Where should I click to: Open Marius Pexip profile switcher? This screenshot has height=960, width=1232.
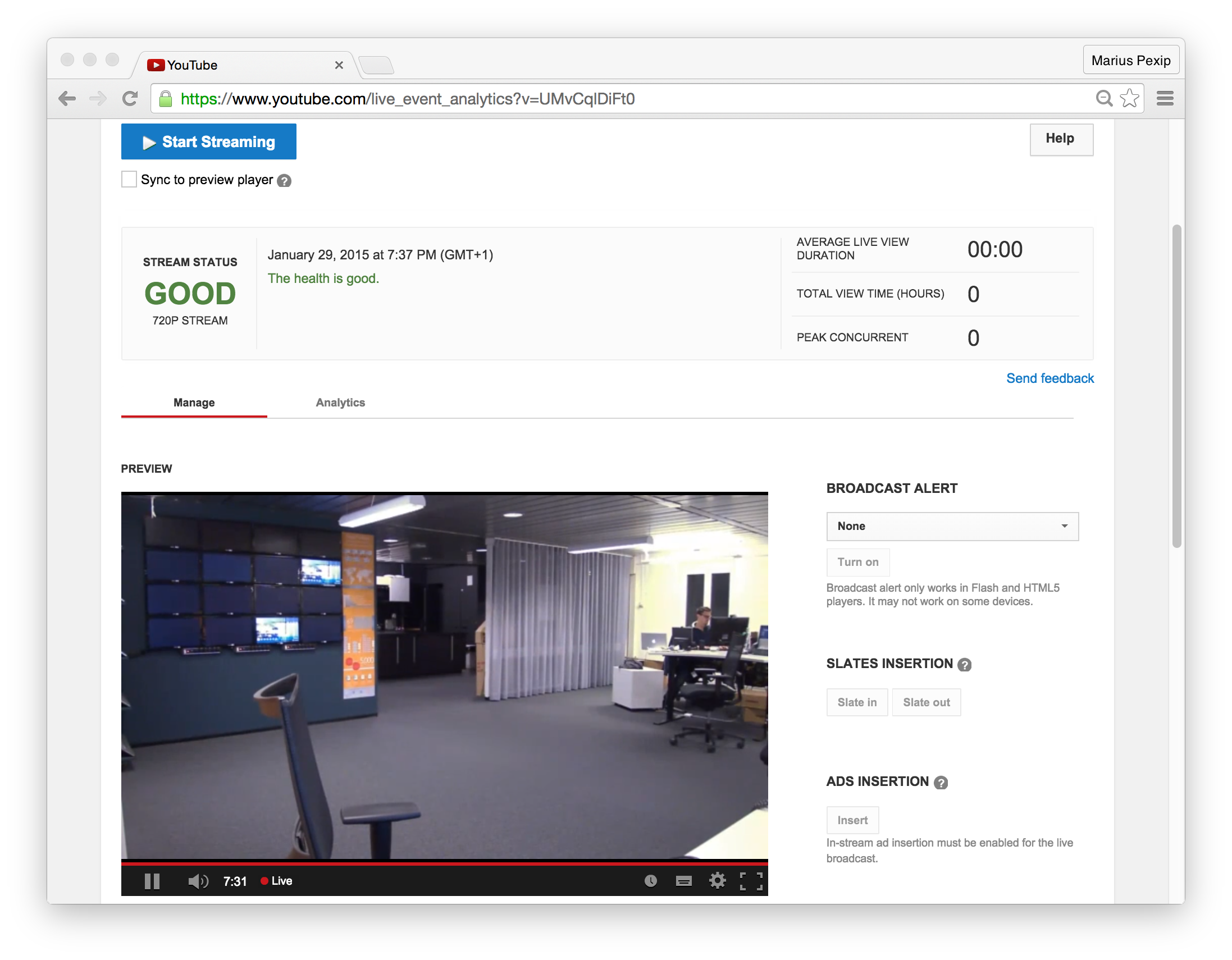(1130, 61)
